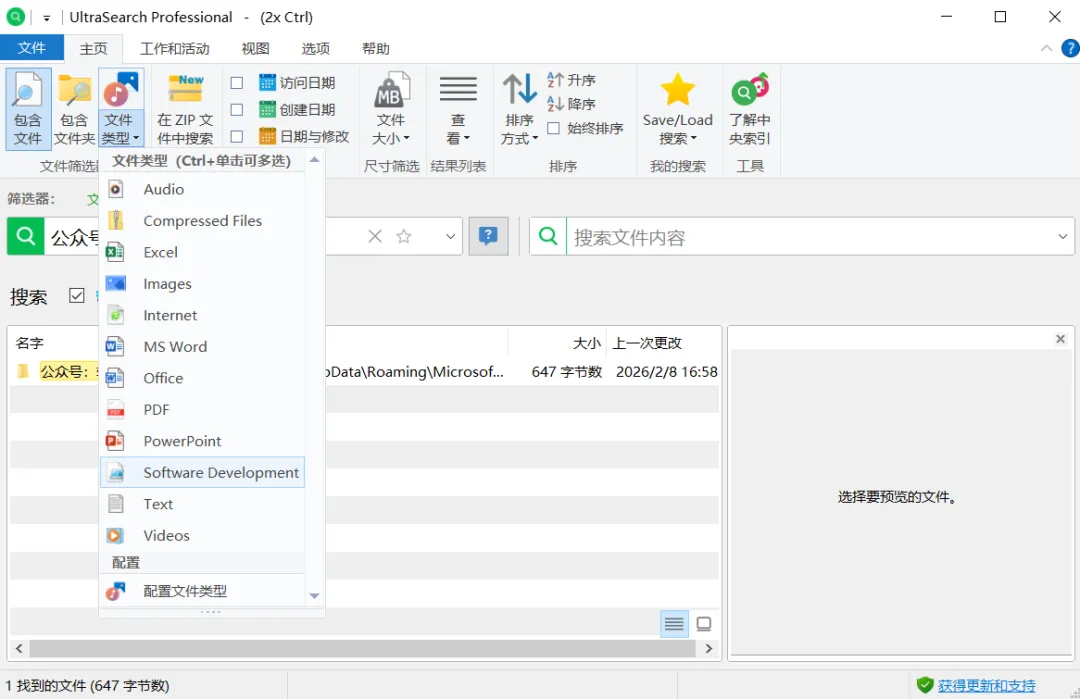This screenshot has width=1080, height=699.
Task: Open 配置文件类型 (configure file types)
Action: coord(202,591)
